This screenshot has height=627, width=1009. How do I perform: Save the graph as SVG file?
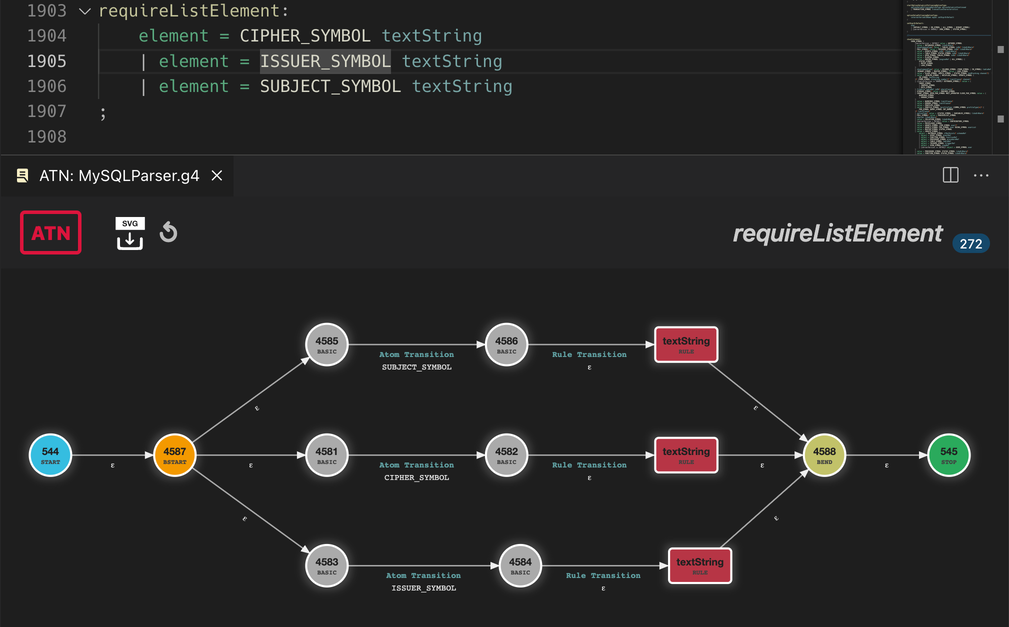pyautogui.click(x=130, y=233)
